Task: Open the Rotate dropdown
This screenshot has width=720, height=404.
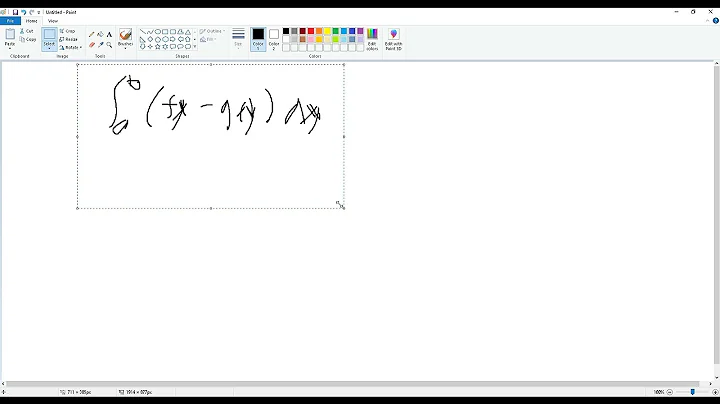Action: point(71,48)
